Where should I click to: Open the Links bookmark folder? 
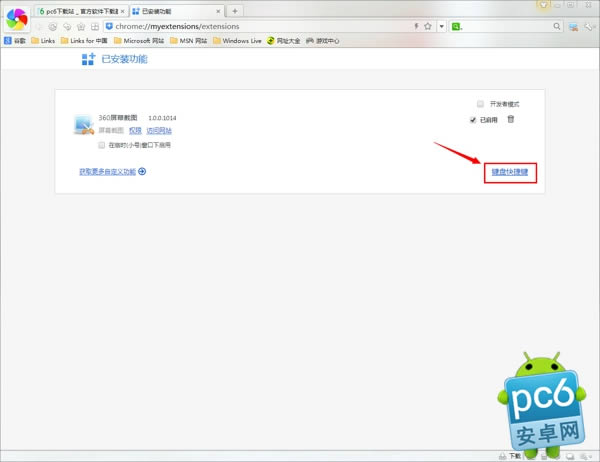pyautogui.click(x=43, y=41)
